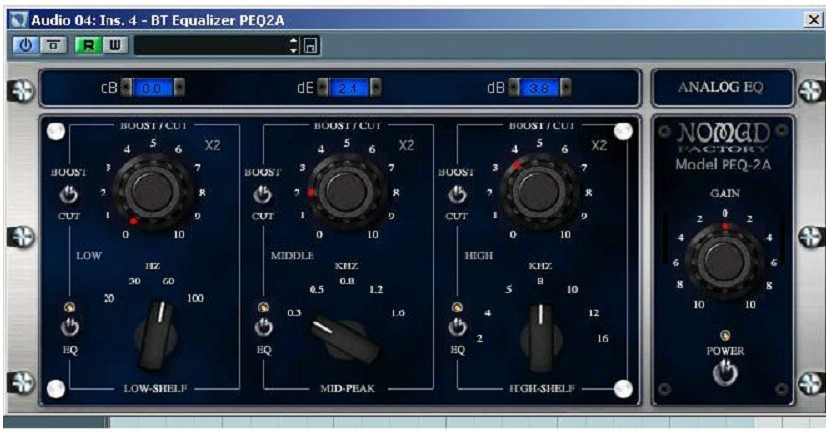Toggle the green Read automation R button

[x=88, y=45]
